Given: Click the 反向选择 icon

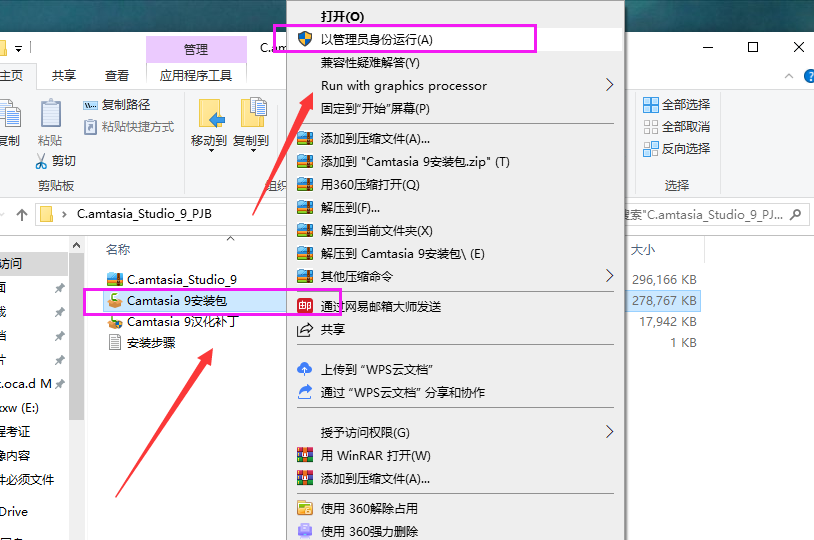Looking at the screenshot, I should [650, 149].
